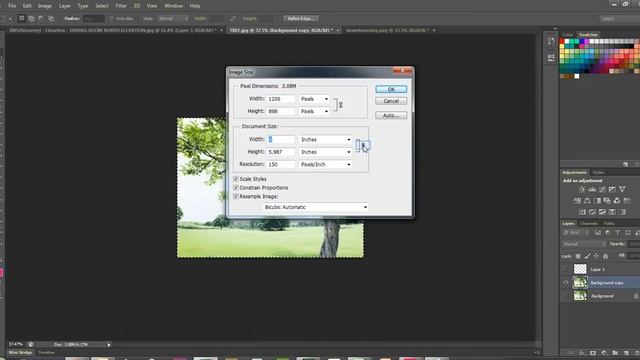Click Cancel in Image Size dialog

[x=391, y=101]
